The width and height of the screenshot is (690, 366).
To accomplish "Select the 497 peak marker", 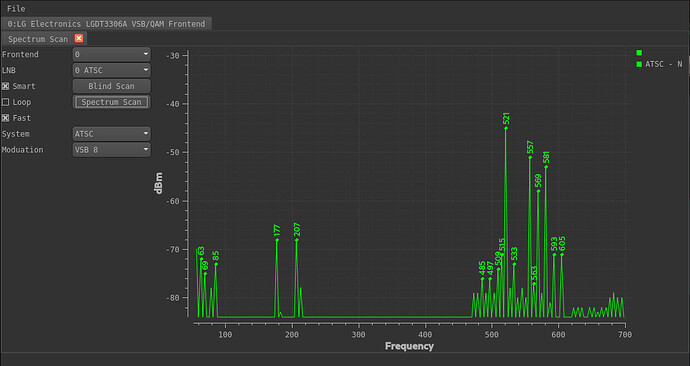I will click(x=490, y=278).
